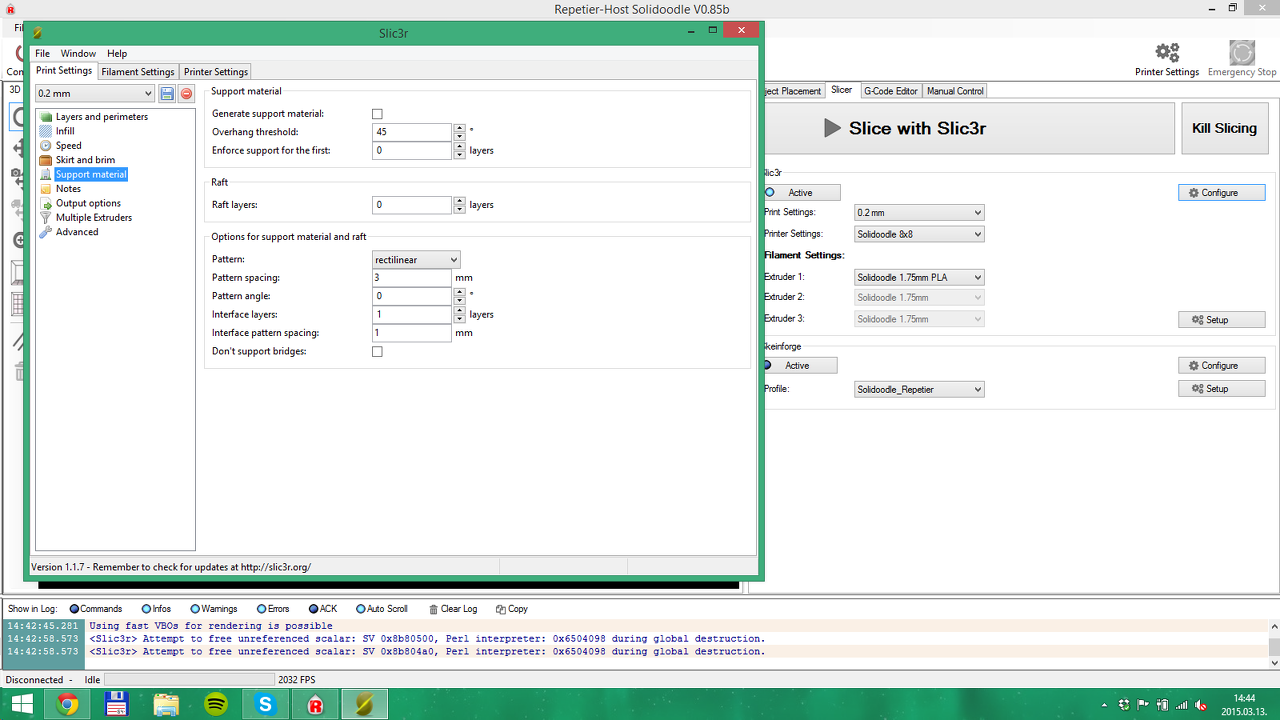Click Setup button for Slic3r

(1221, 320)
